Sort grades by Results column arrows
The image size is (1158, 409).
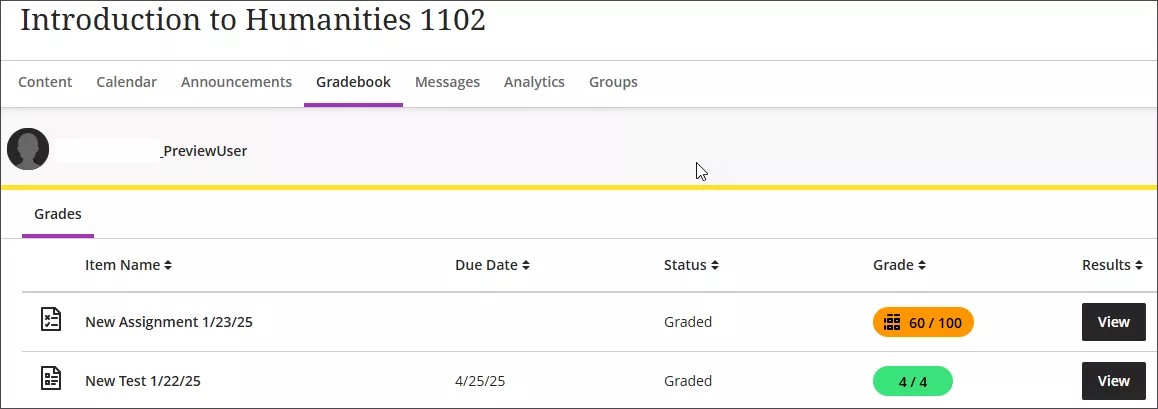[1139, 266]
